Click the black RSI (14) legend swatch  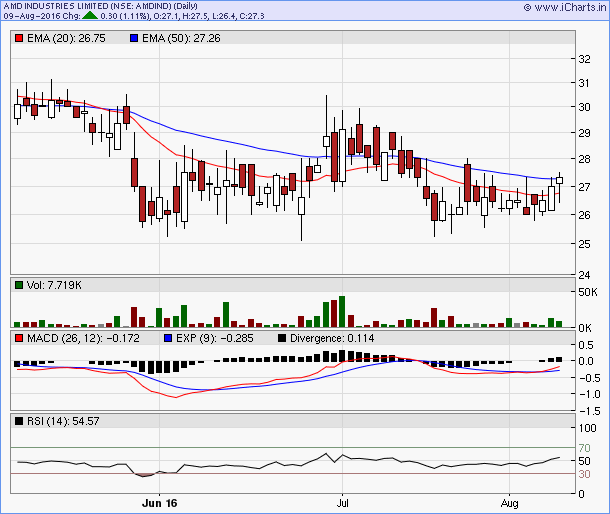point(19,421)
